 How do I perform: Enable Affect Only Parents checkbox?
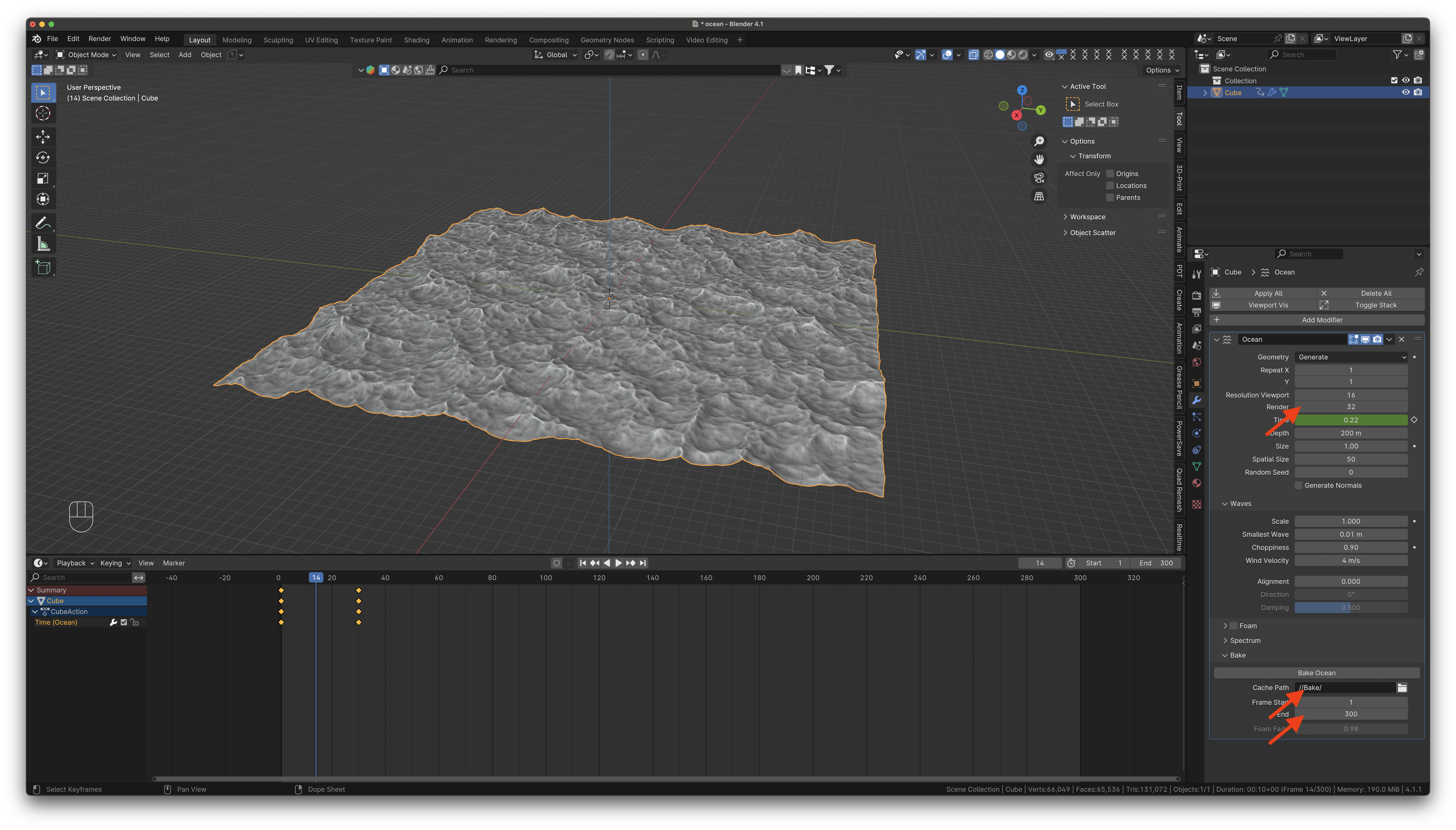point(1110,198)
